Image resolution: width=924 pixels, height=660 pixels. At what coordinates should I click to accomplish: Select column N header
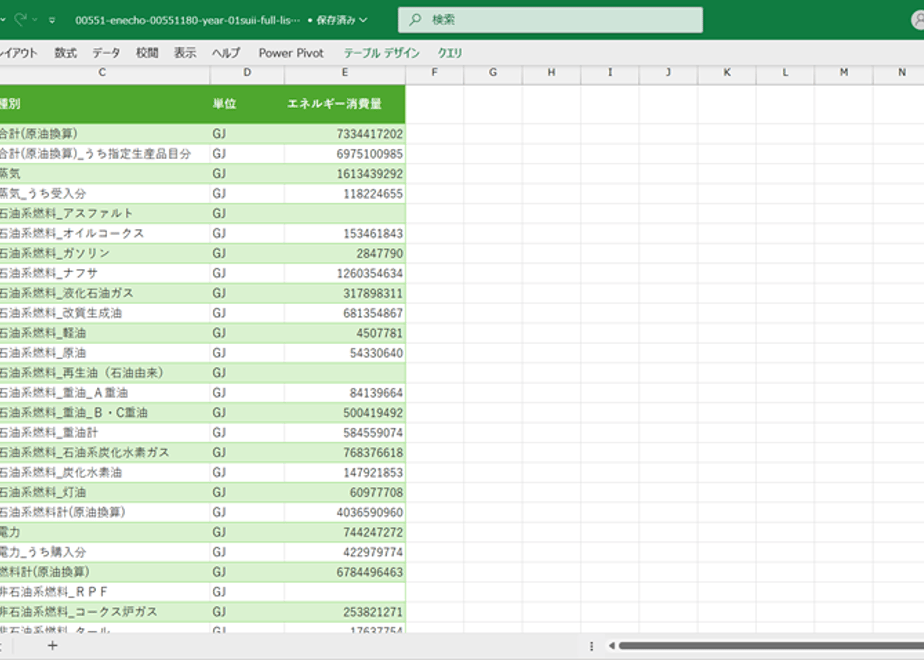900,72
